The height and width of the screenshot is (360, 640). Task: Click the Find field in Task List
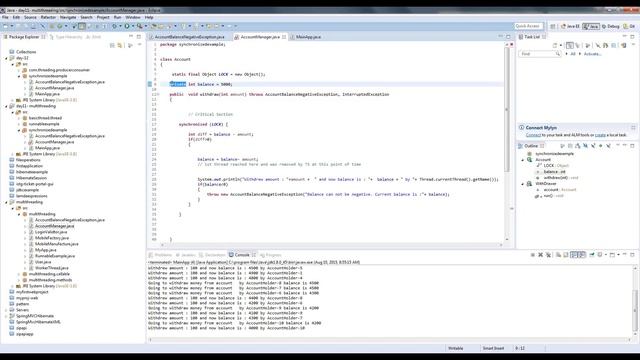coord(539,54)
